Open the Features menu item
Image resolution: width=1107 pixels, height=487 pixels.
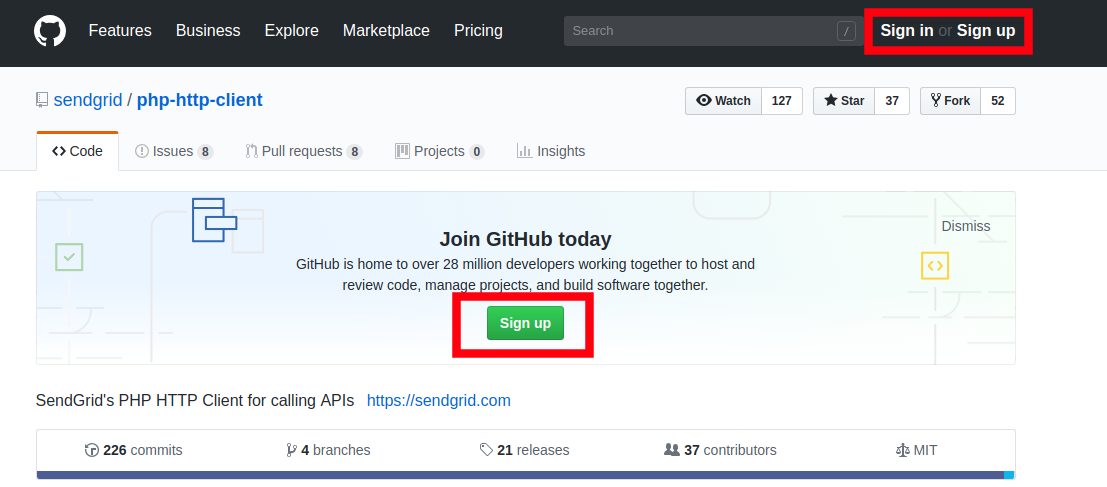(x=120, y=31)
